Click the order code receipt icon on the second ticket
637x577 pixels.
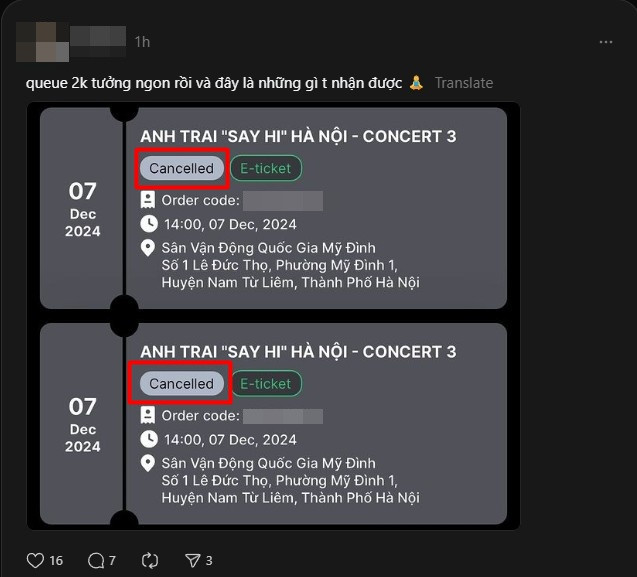149,415
